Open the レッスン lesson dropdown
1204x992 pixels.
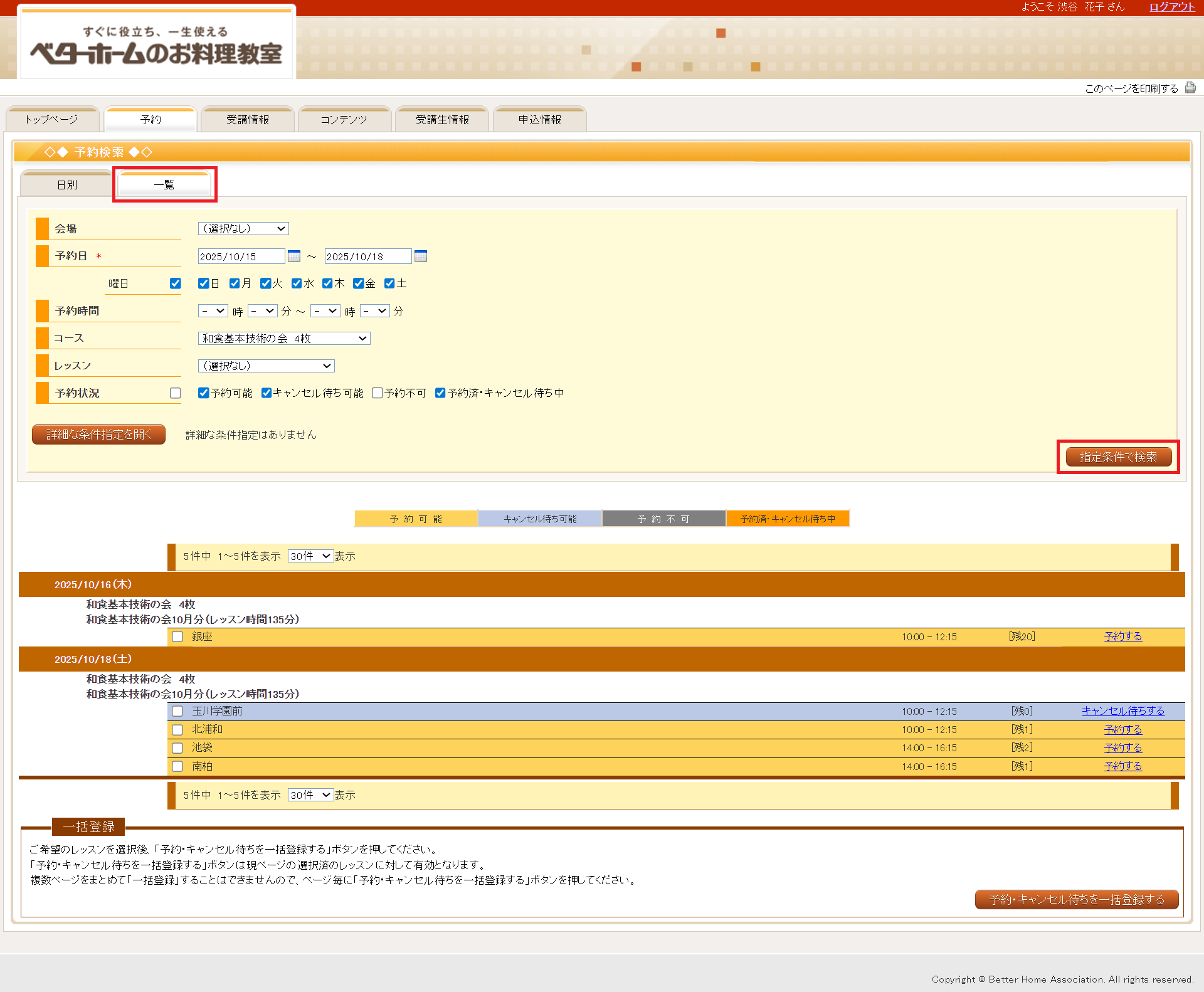click(266, 366)
